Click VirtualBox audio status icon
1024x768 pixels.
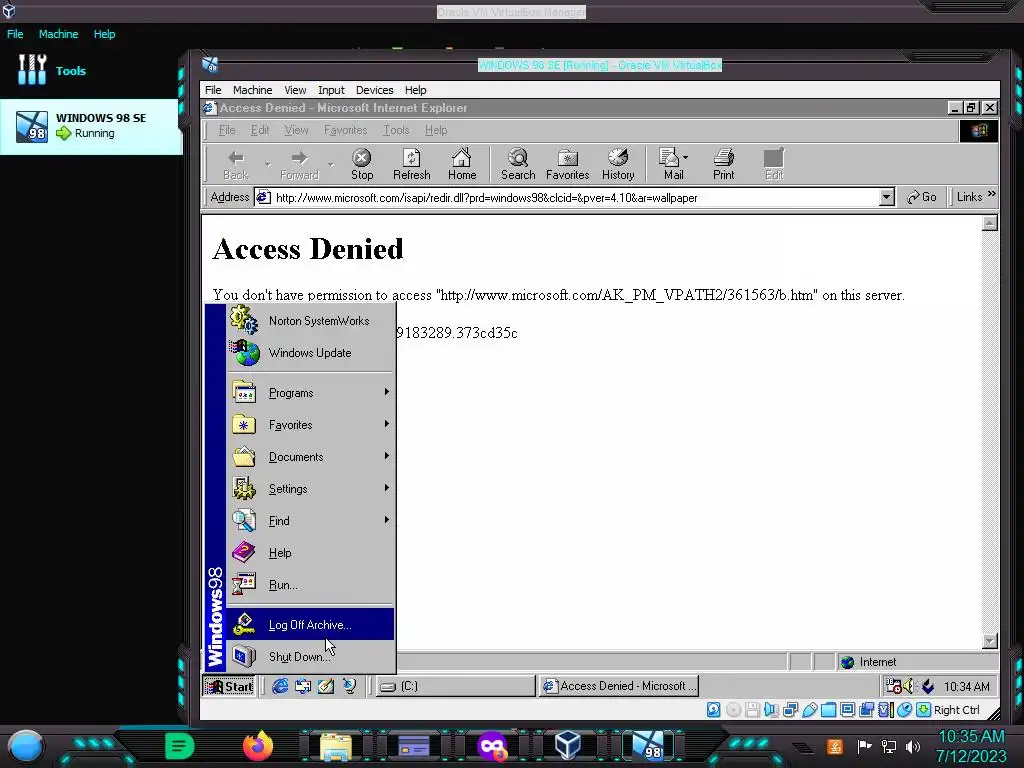click(771, 710)
